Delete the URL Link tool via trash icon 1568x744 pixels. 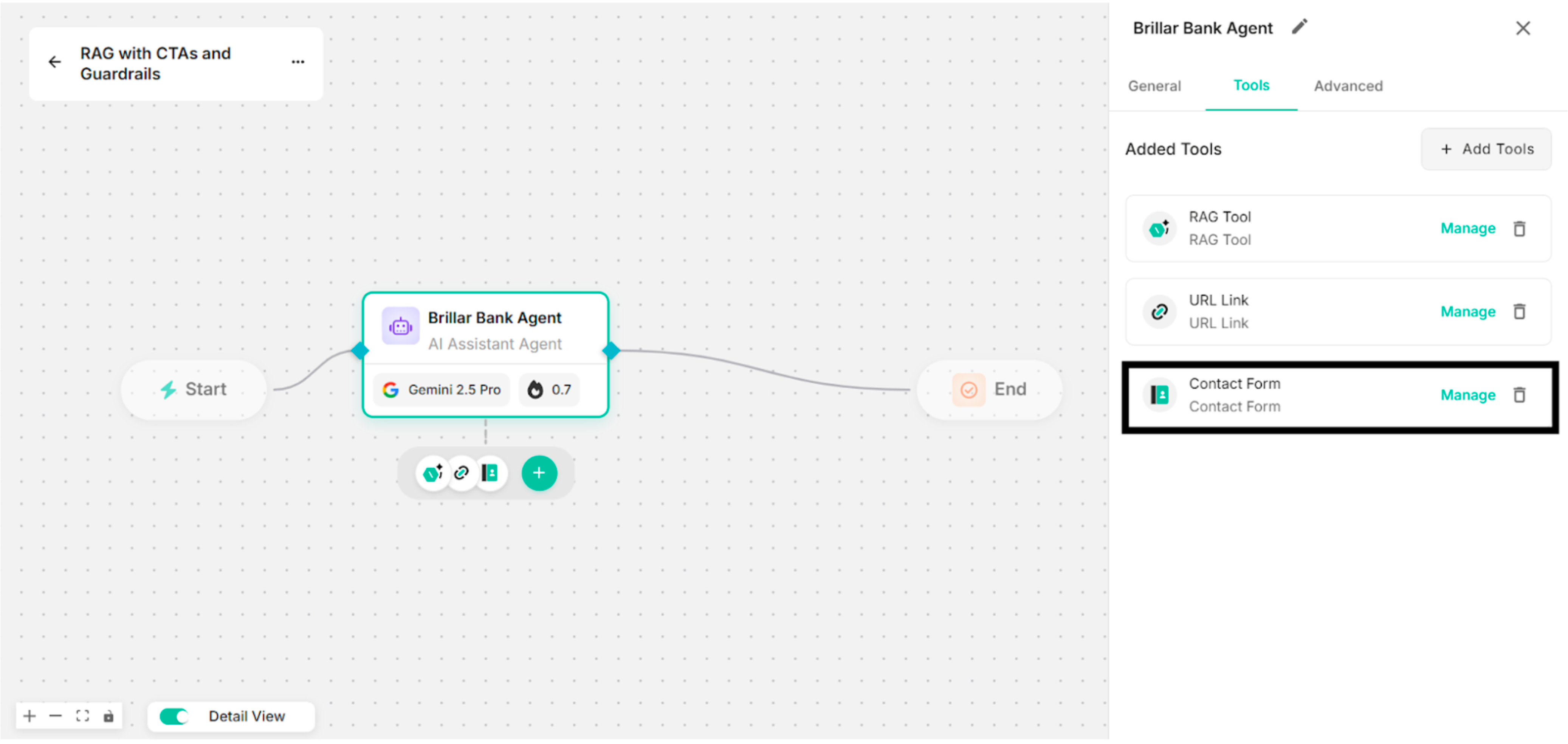coord(1520,311)
